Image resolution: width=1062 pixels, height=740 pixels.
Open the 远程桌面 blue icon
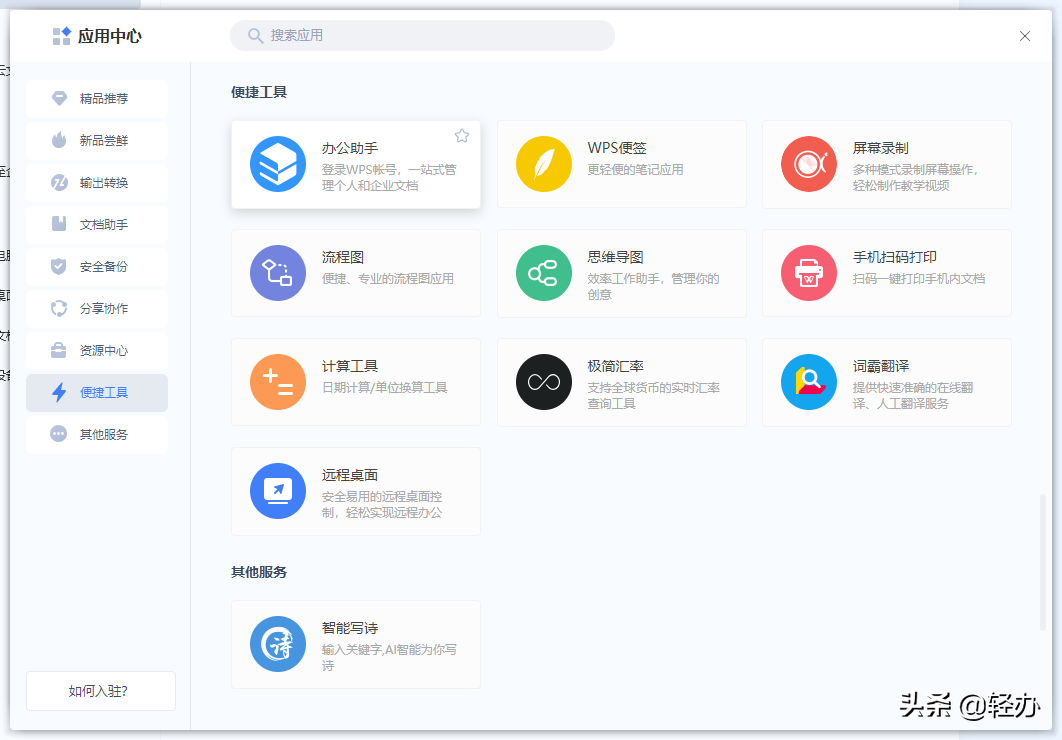[278, 491]
